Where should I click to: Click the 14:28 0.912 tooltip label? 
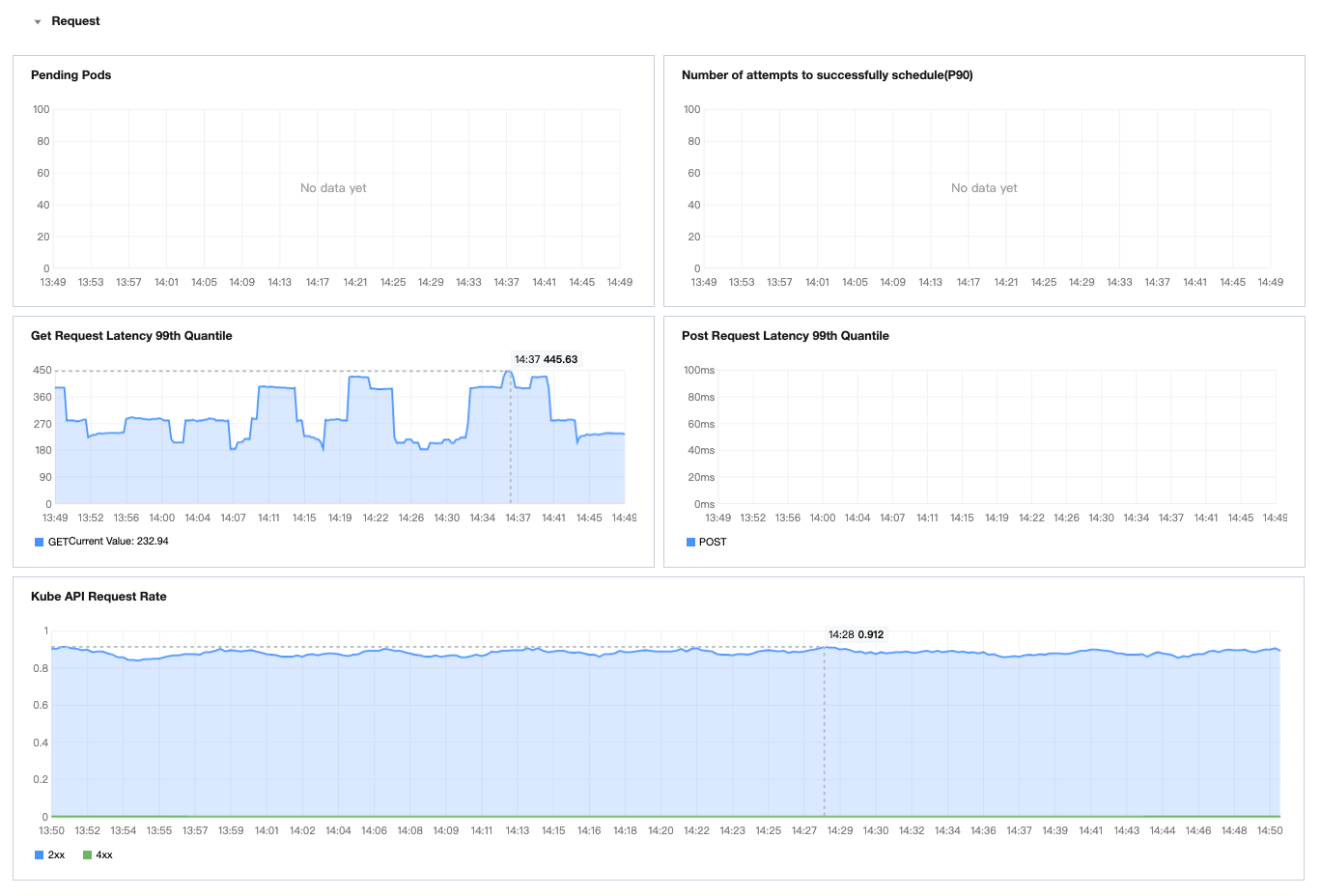point(856,634)
